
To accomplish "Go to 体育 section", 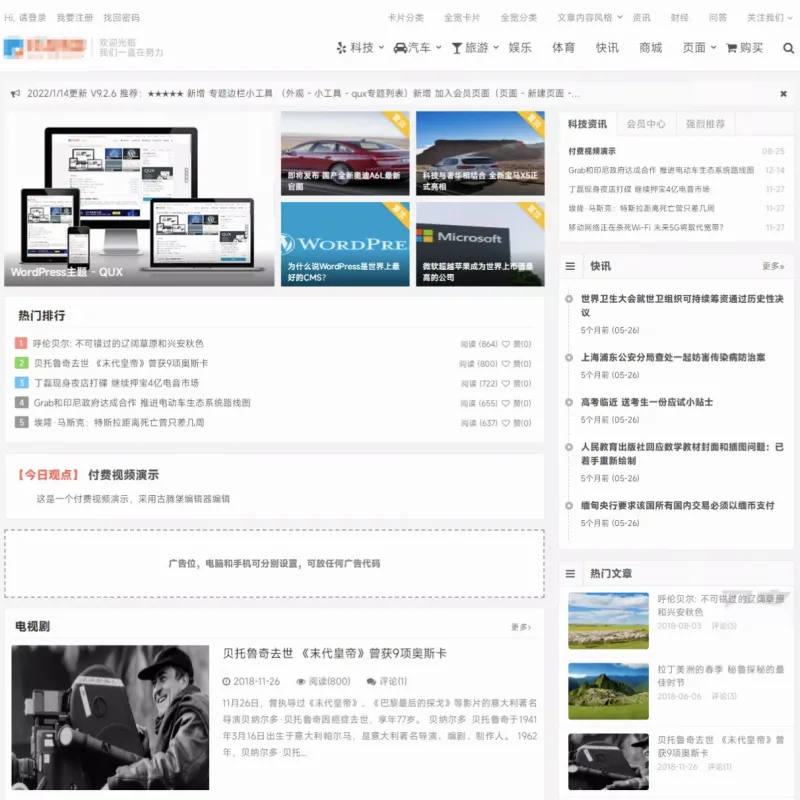I will click(x=563, y=48).
